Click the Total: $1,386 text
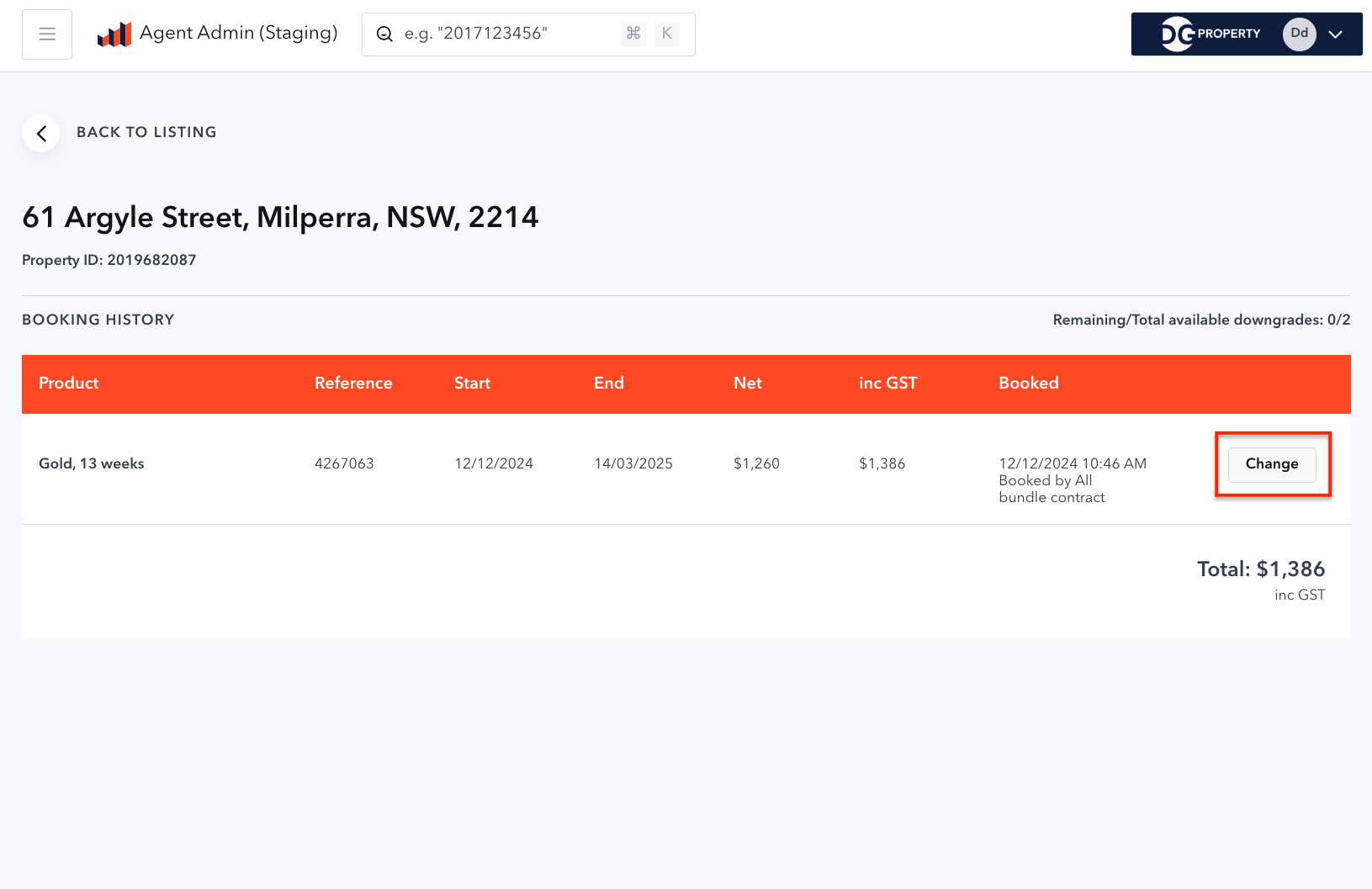 [1261, 569]
